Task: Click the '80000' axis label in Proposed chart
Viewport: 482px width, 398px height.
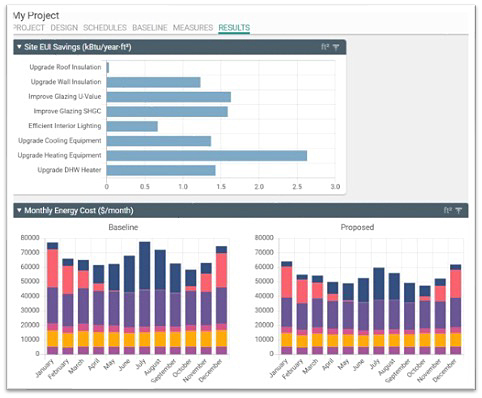Action: [264, 238]
